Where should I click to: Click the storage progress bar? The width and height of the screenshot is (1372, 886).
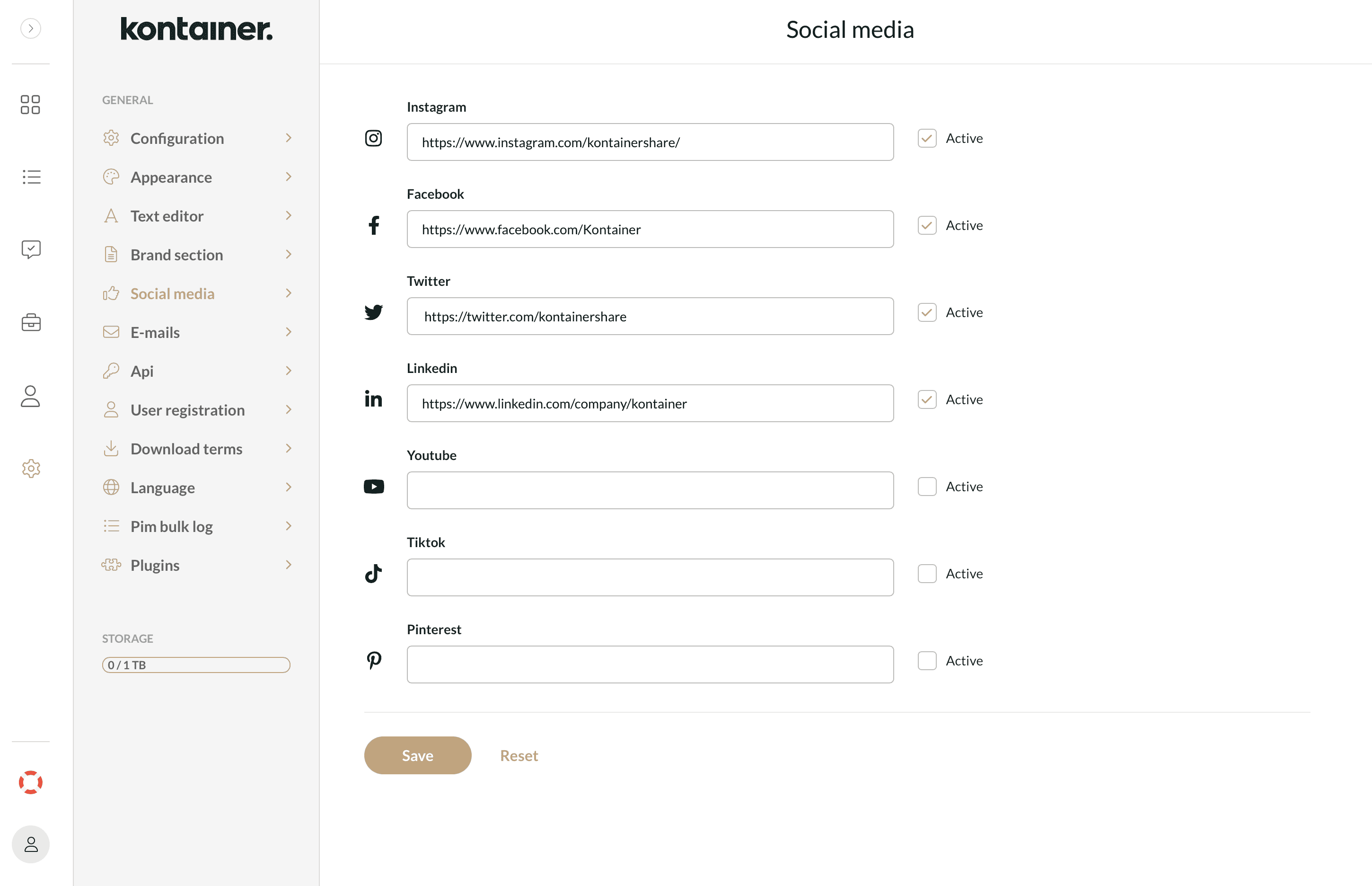196,664
